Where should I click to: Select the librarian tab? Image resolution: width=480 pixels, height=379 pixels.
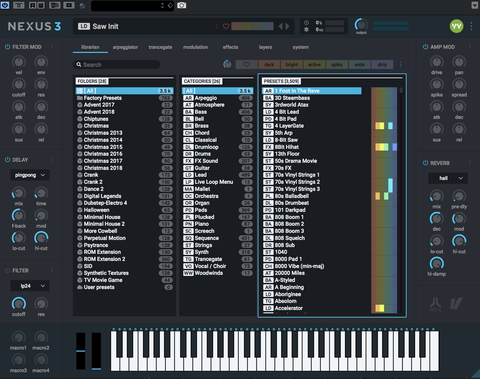90,47
